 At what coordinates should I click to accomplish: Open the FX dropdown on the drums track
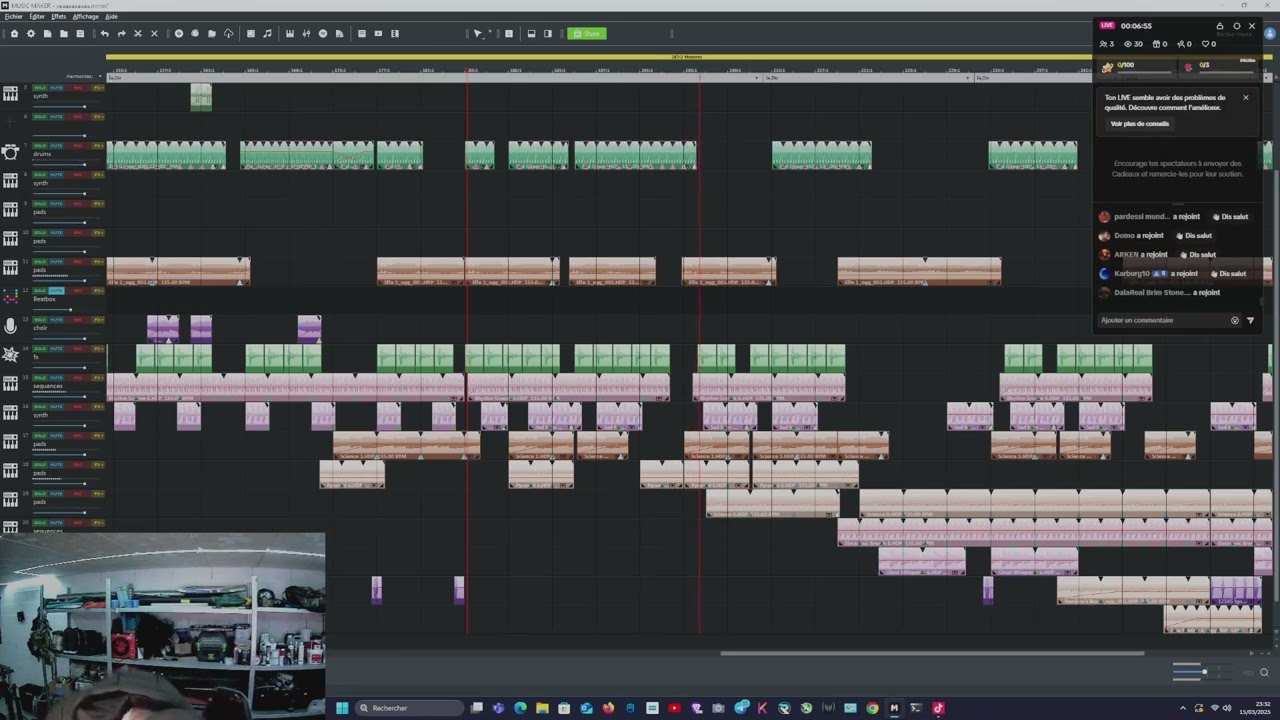(98, 146)
